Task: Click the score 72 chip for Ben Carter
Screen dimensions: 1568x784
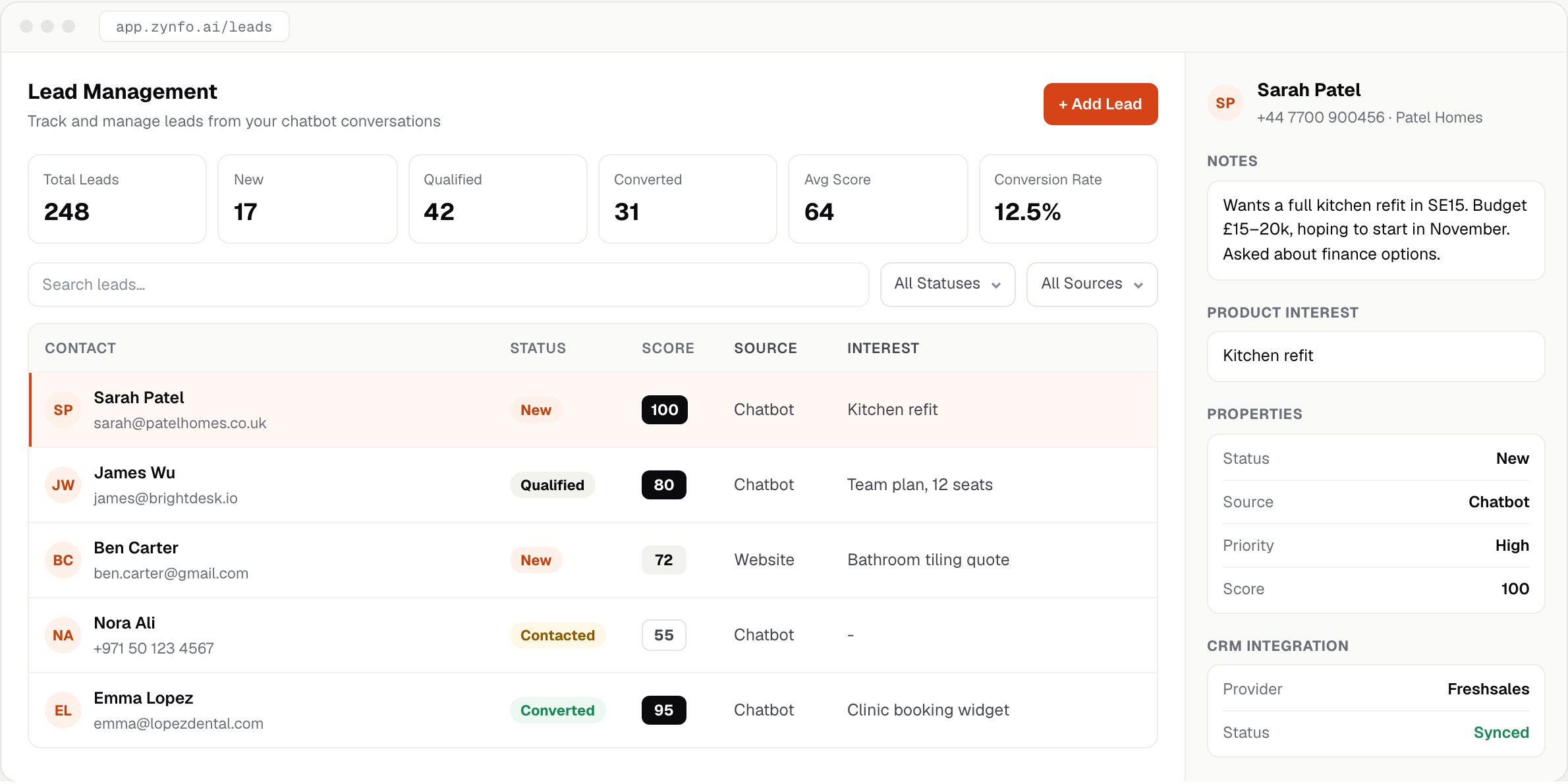Action: coord(664,560)
